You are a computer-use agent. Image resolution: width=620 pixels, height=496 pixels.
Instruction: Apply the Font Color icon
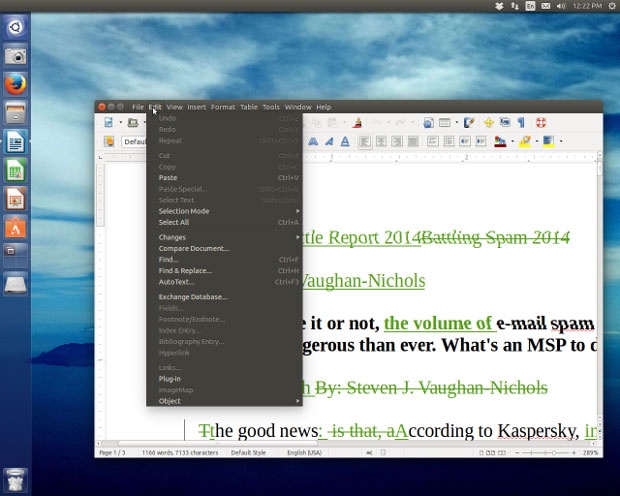pos(500,141)
